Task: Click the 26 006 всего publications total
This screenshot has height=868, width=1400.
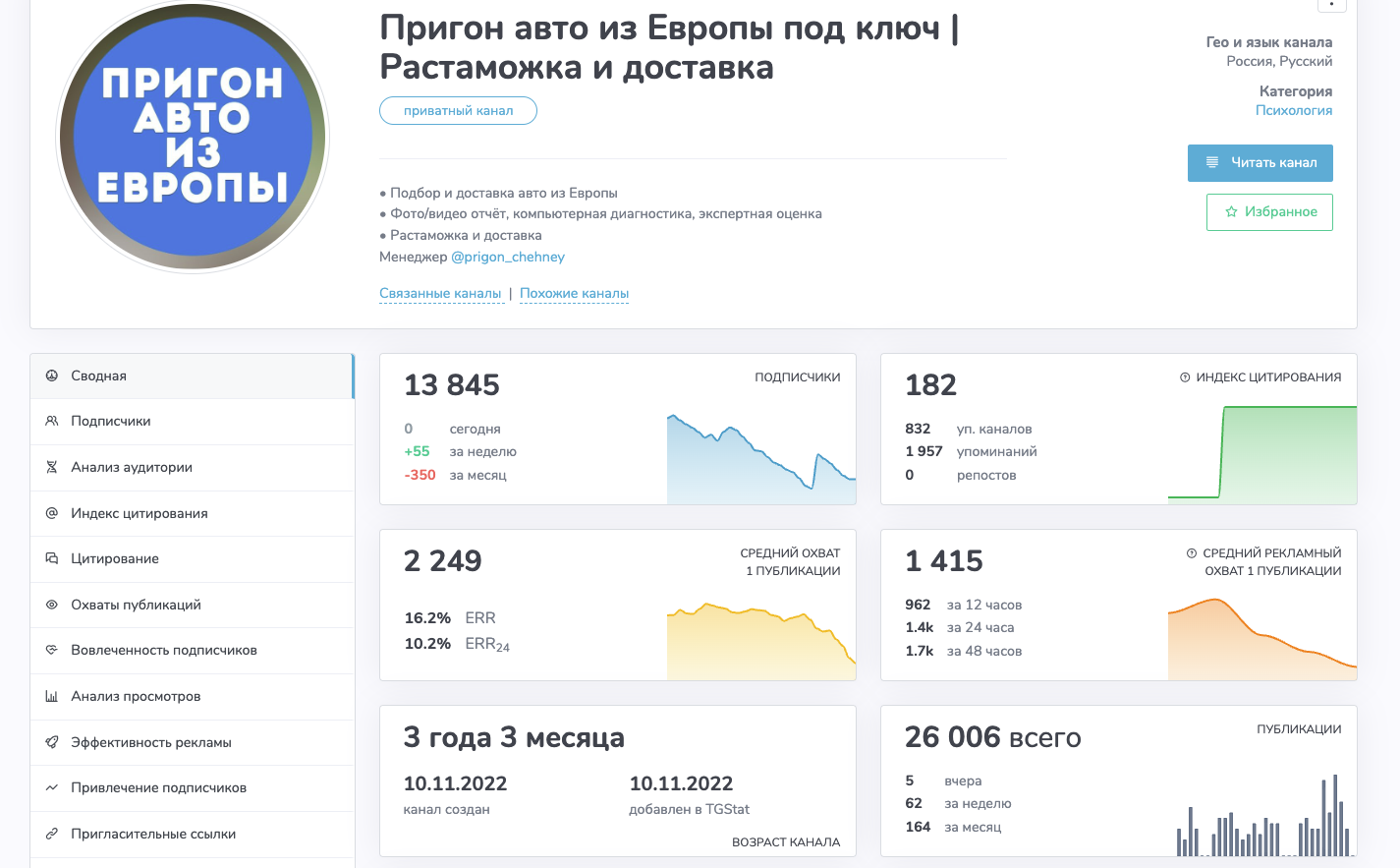Action: (993, 737)
